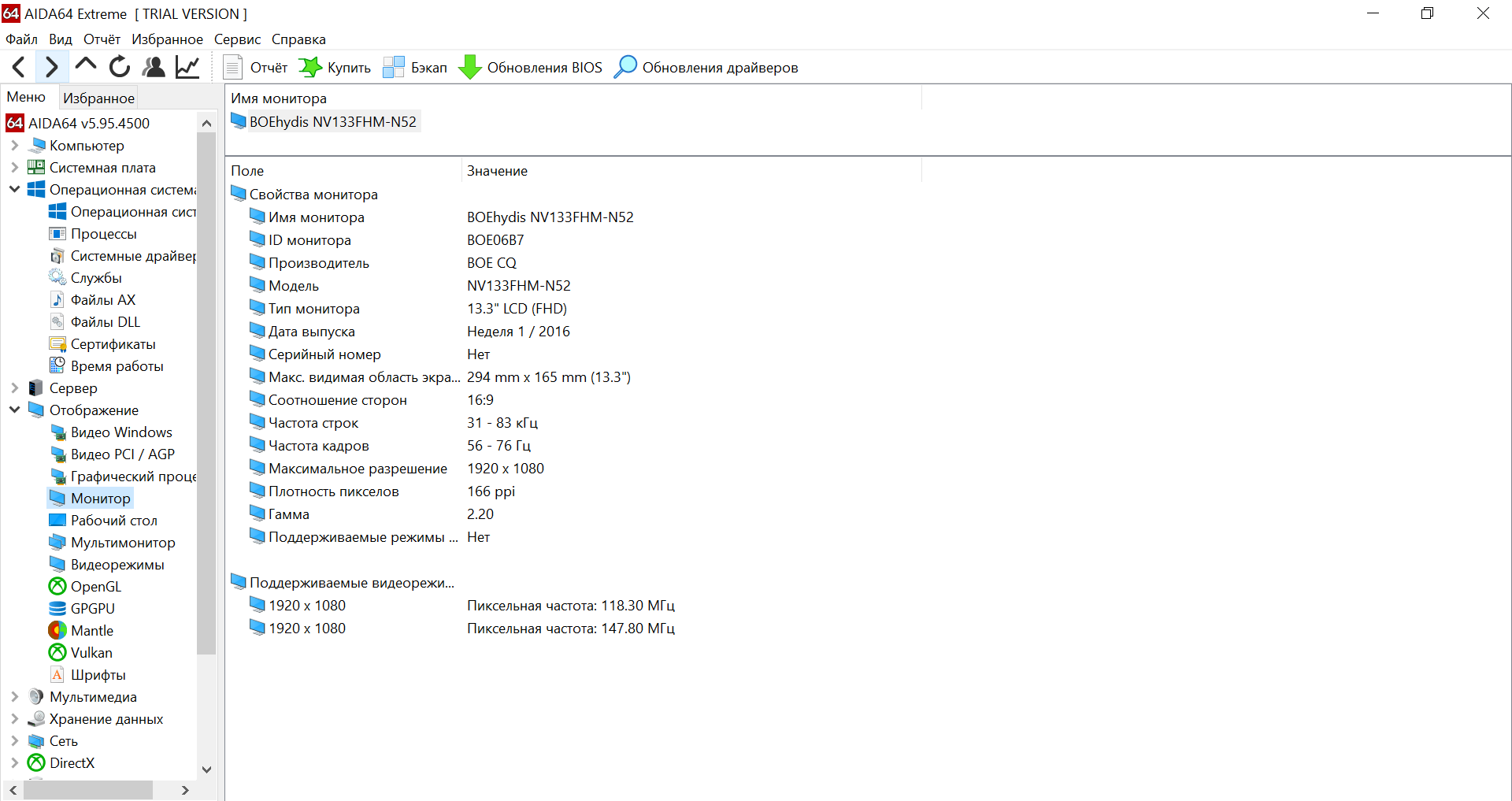Expand the Компьютер tree node

coord(14,145)
